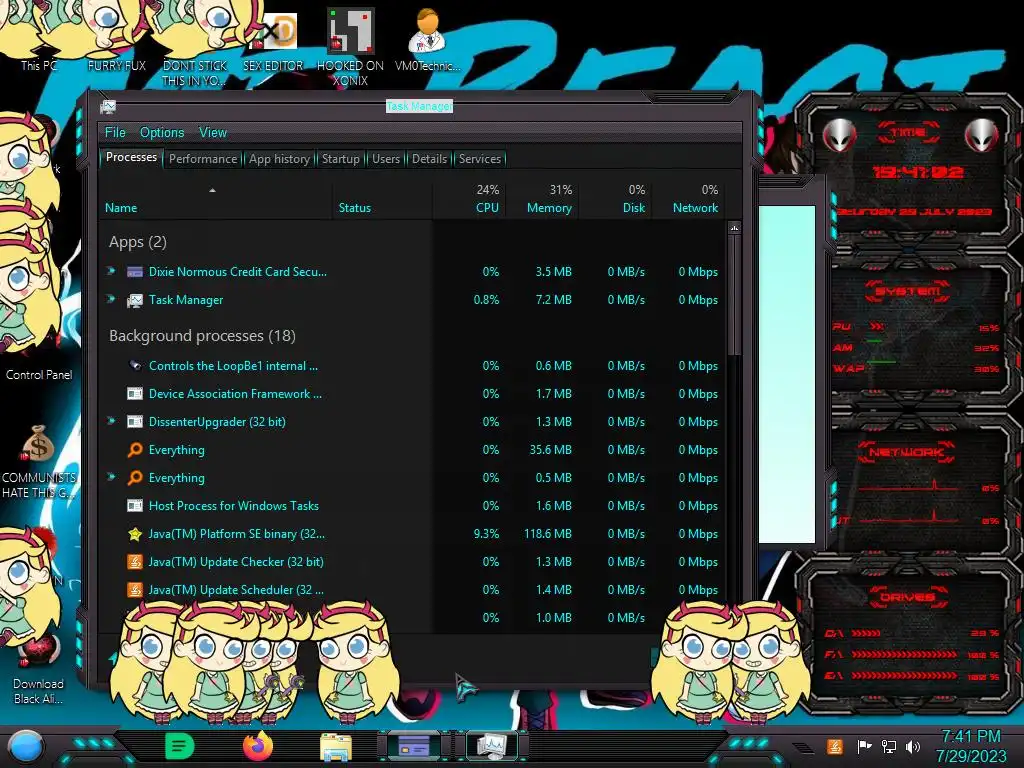The height and width of the screenshot is (768, 1024).
Task: Open the SEX EDITOR desktop icon
Action: [x=273, y=42]
